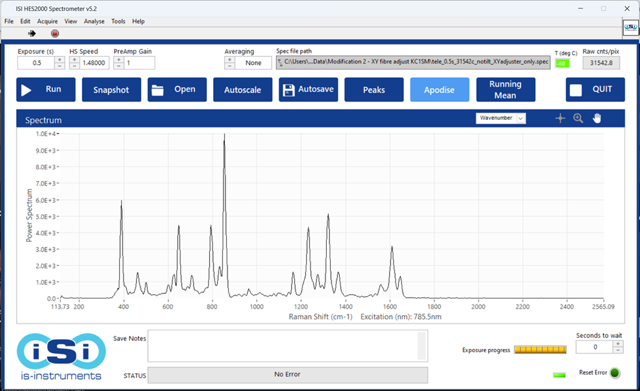Click the Exposure progress bar

coord(540,350)
